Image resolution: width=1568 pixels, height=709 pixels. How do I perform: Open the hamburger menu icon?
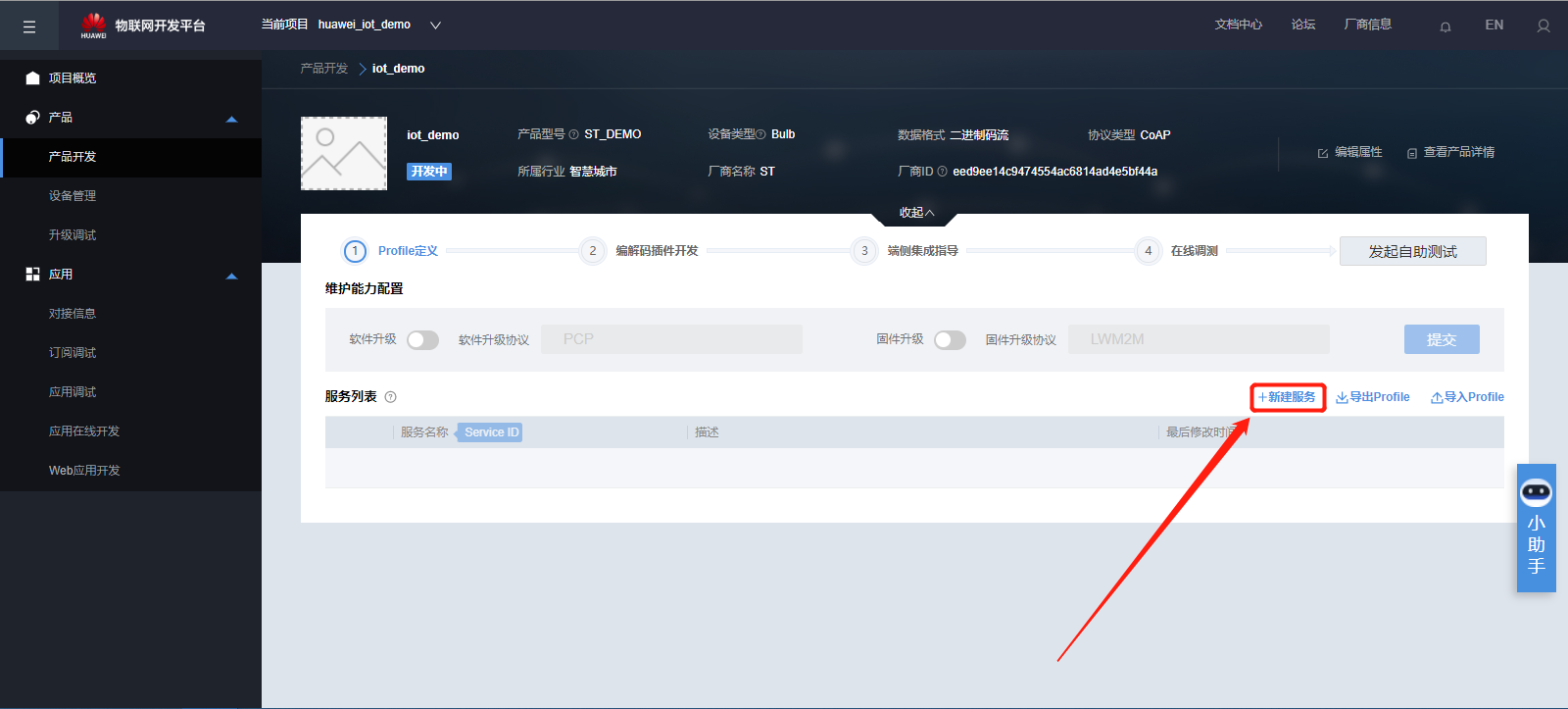(29, 27)
